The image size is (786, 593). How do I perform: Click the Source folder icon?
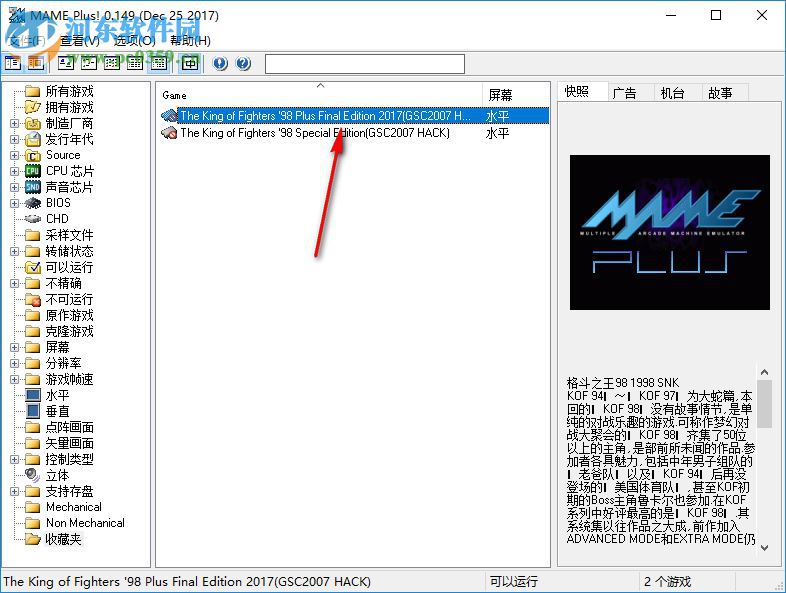[x=33, y=155]
